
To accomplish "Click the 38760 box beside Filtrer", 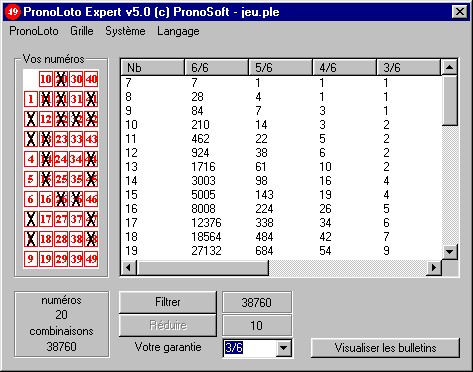I will click(257, 302).
